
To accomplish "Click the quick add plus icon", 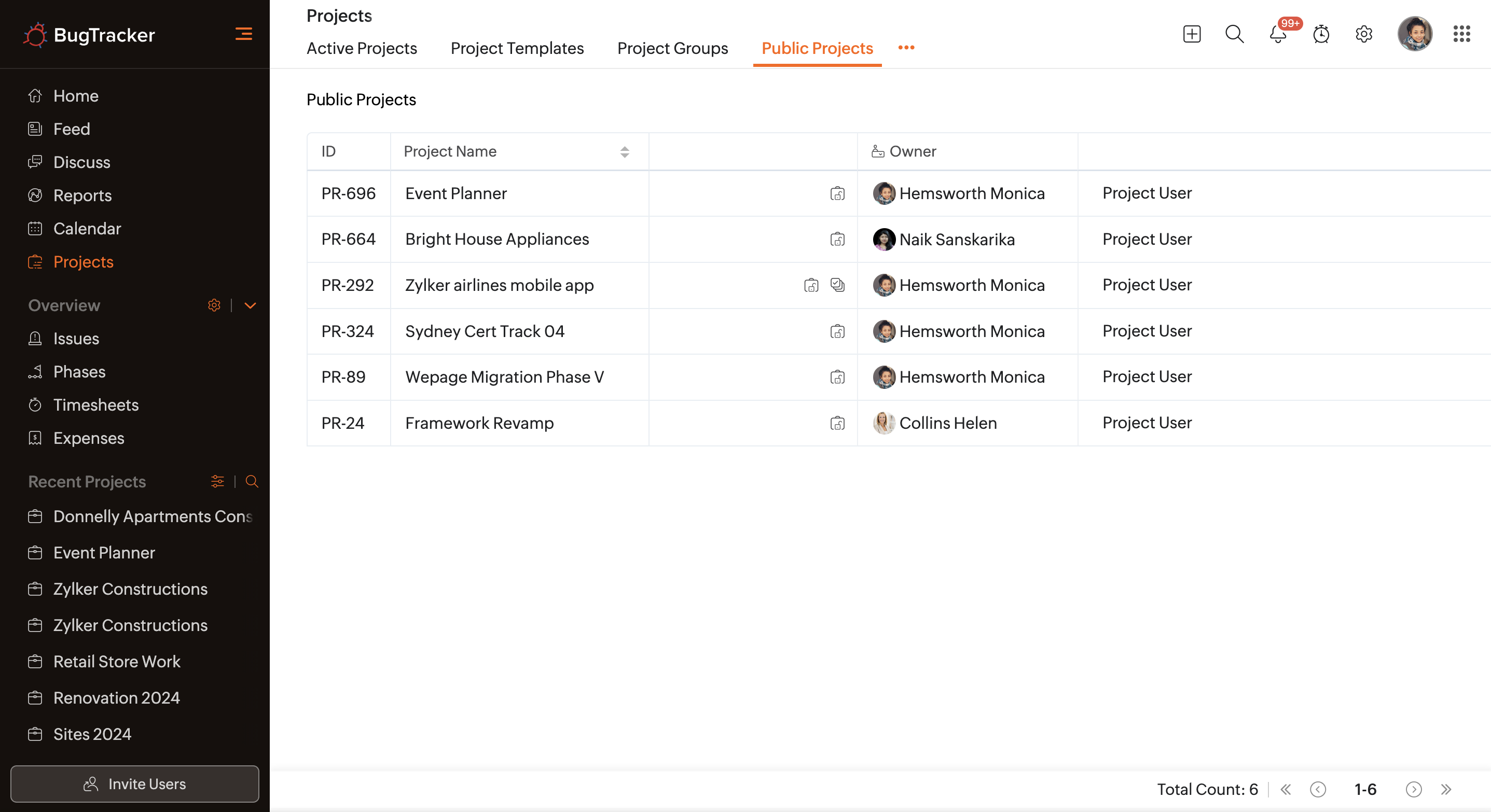I will click(1191, 34).
